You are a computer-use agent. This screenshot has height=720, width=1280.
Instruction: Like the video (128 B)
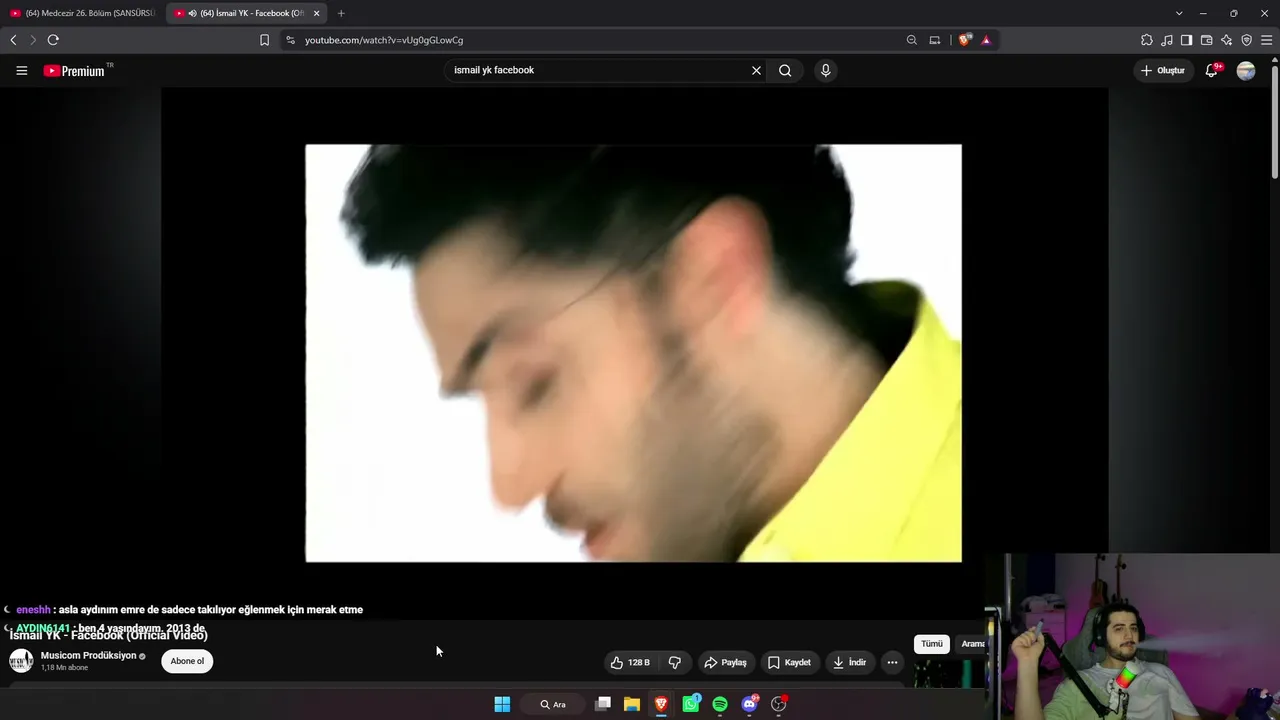[x=631, y=662]
